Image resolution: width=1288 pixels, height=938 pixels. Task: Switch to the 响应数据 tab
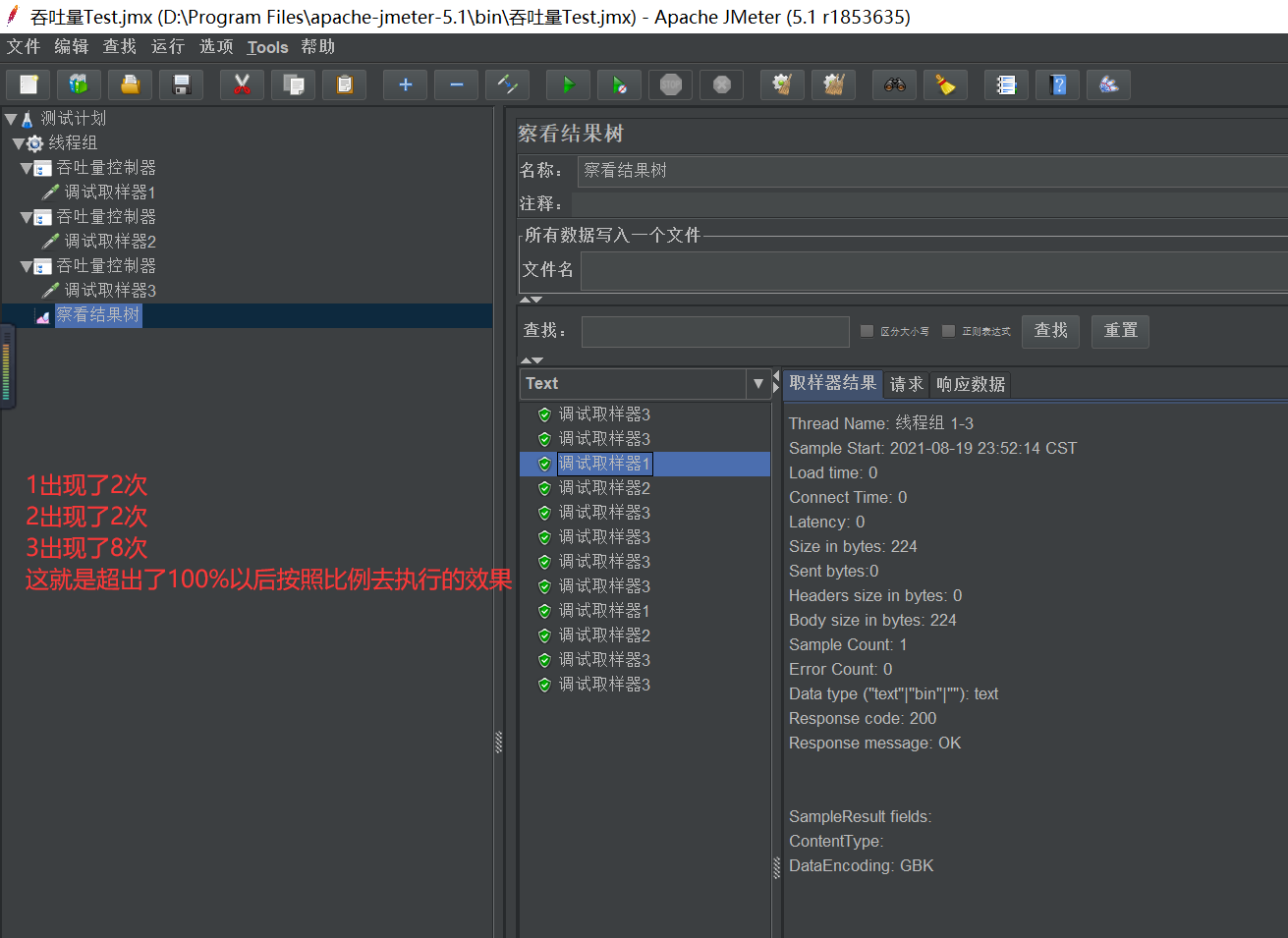[970, 384]
